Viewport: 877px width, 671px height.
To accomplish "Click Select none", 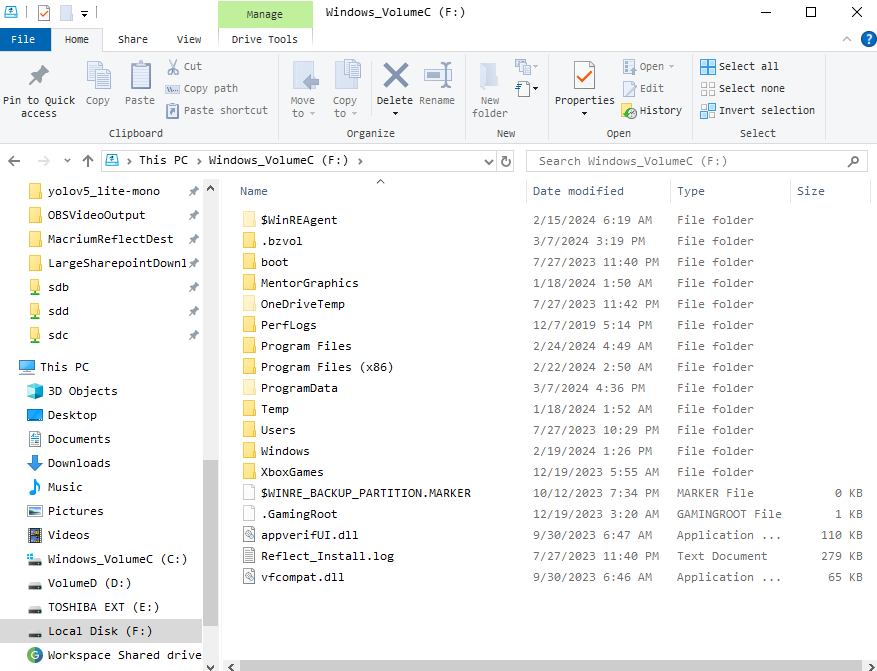I will point(743,88).
